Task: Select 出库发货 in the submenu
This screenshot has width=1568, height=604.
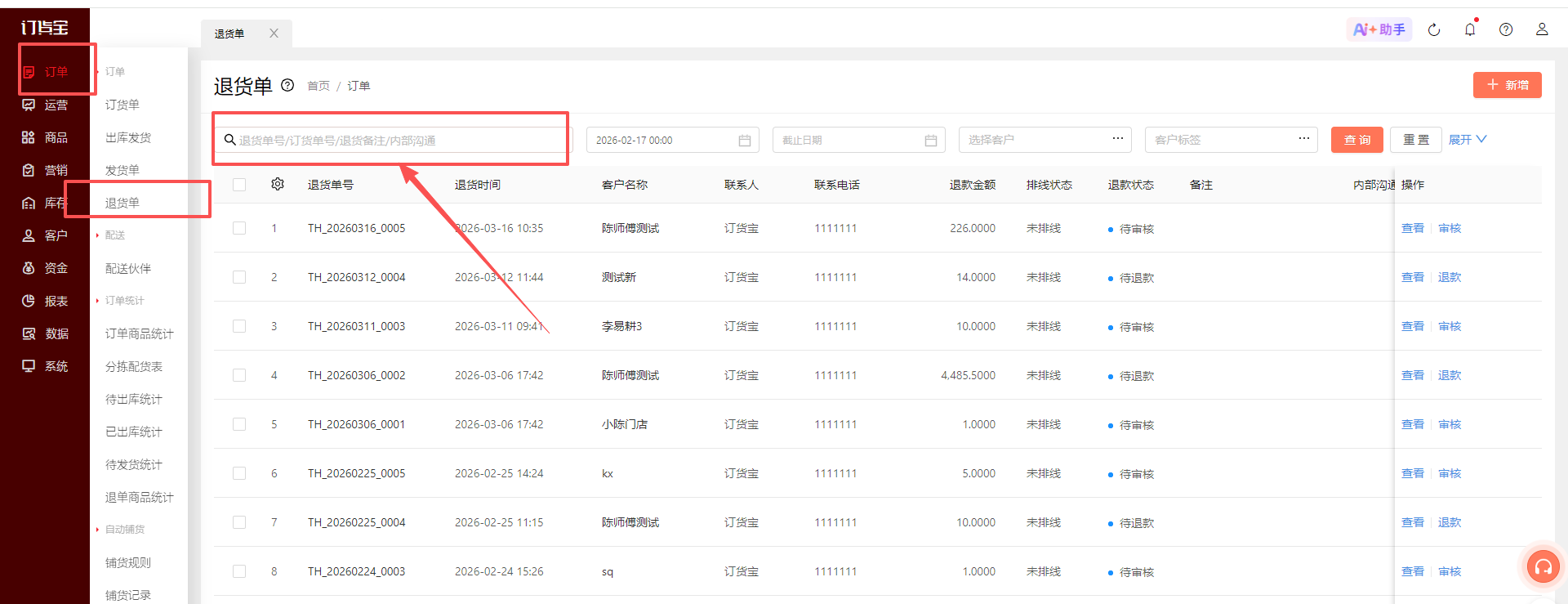Action: (128, 137)
